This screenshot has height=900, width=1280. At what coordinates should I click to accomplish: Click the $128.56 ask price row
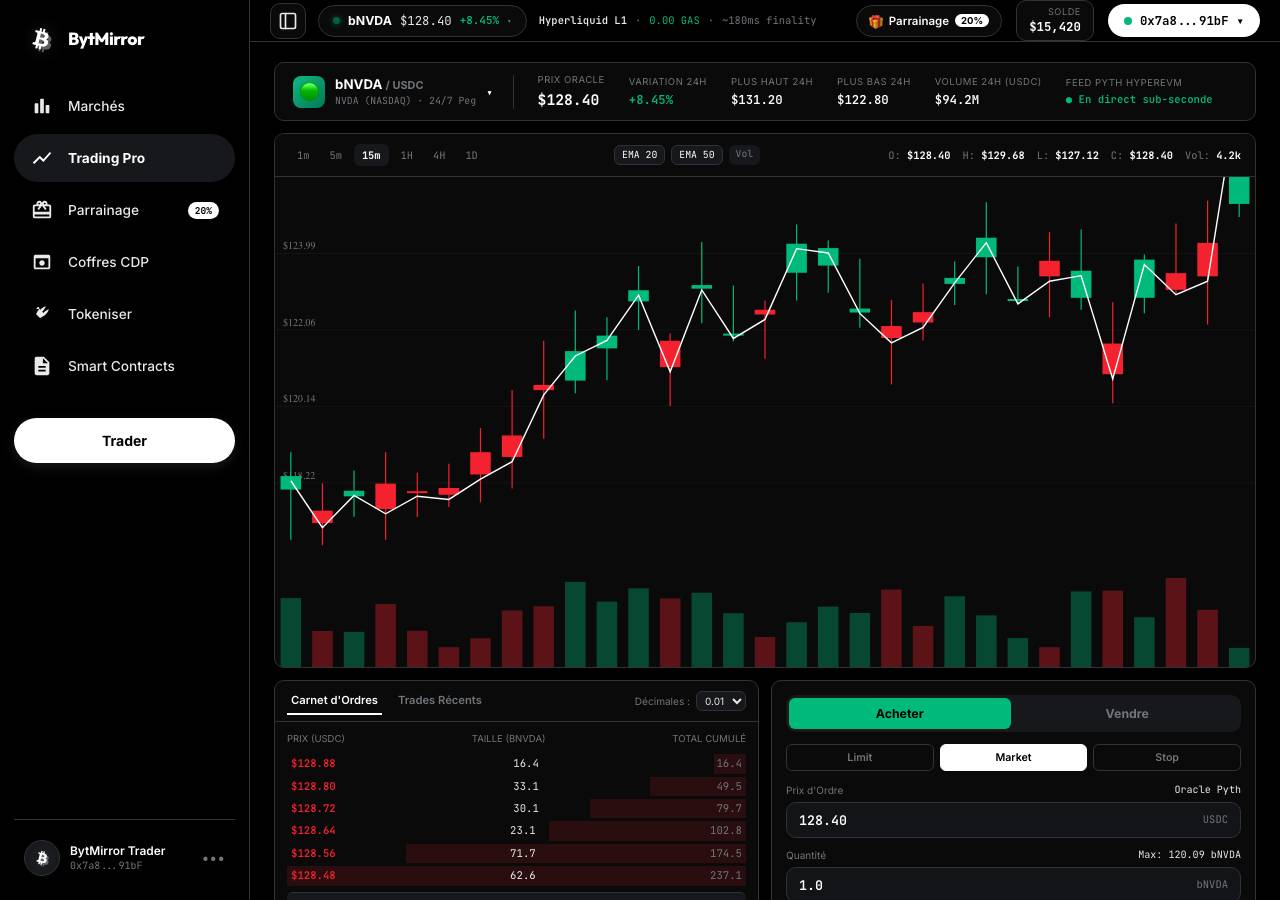(516, 853)
